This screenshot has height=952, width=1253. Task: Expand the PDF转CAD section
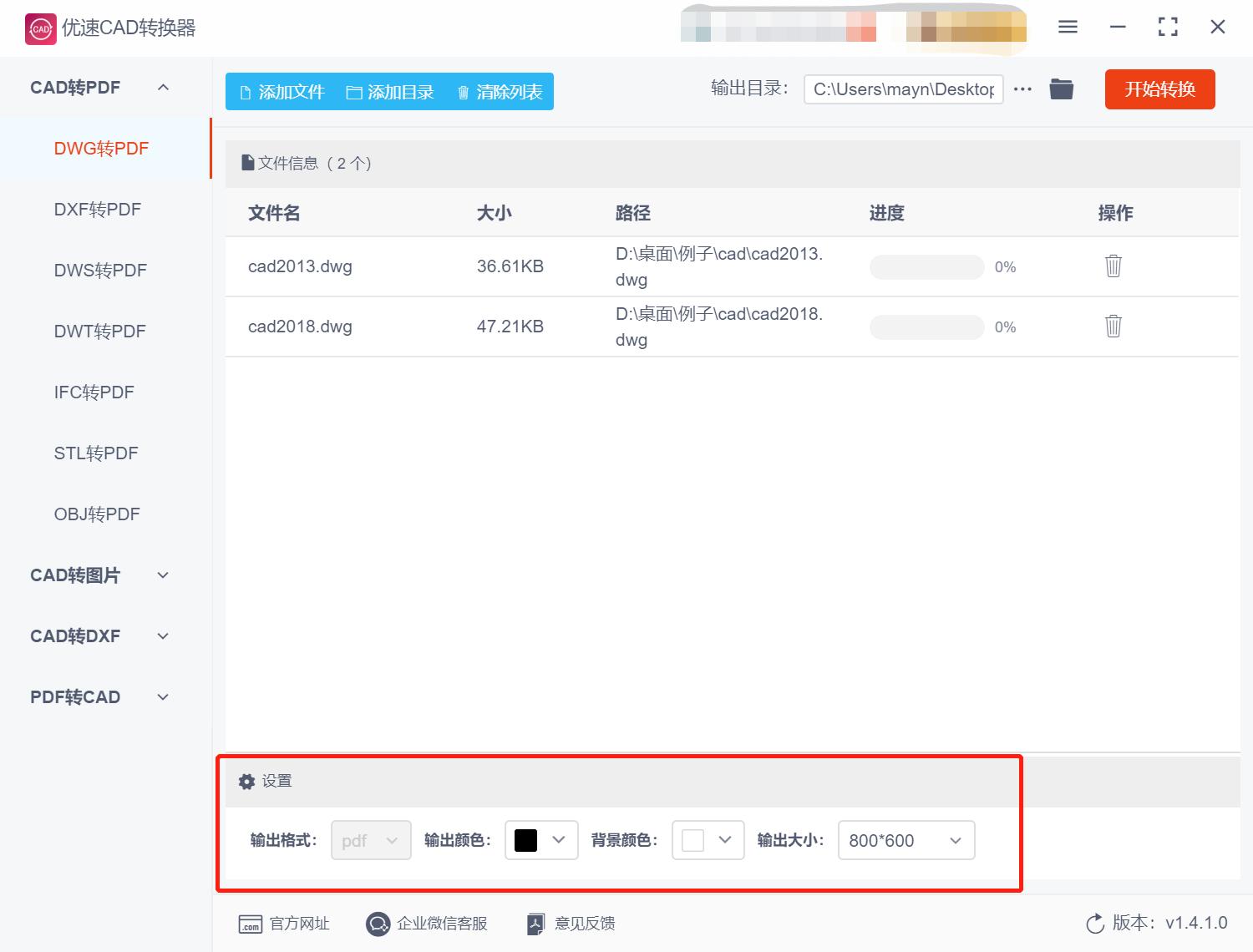click(162, 696)
